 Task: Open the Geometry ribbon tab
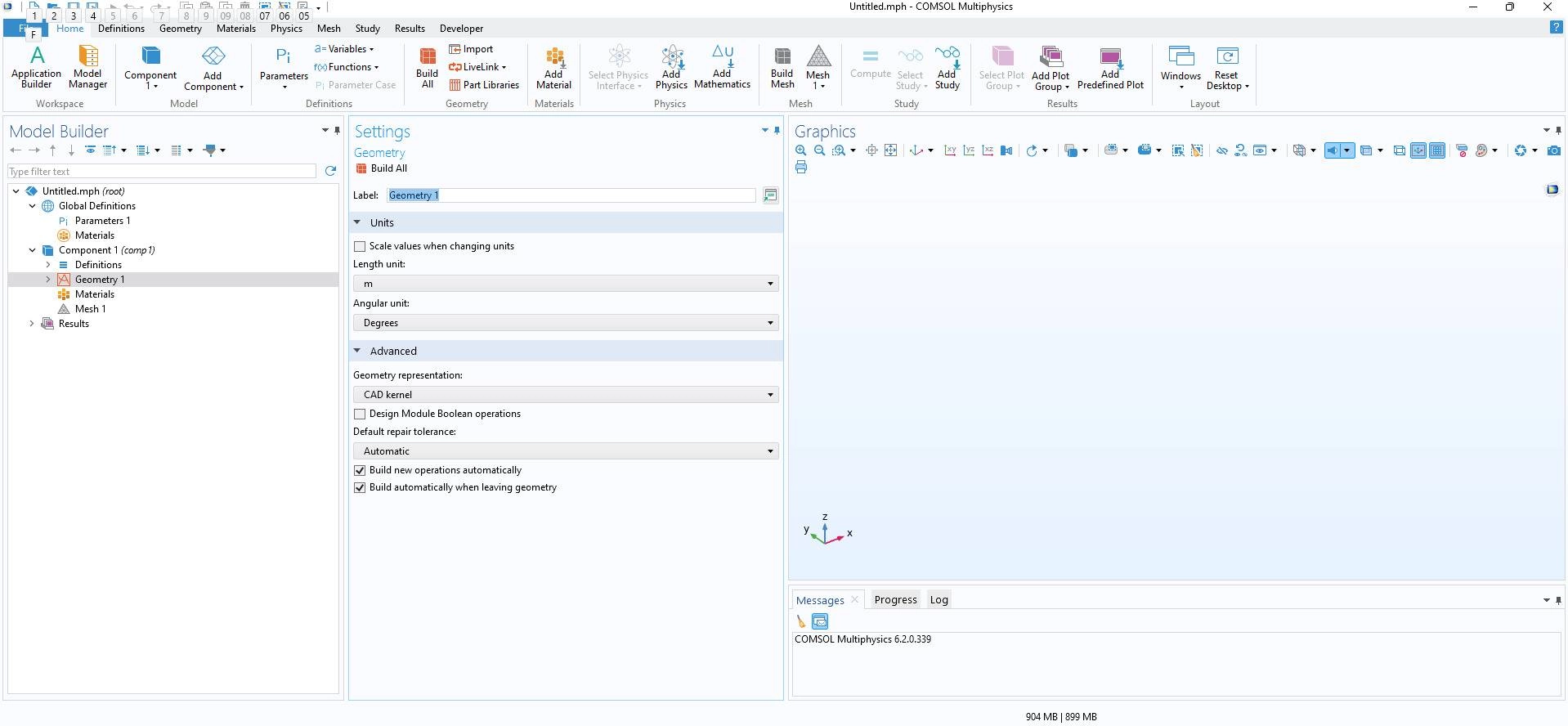coord(181,29)
